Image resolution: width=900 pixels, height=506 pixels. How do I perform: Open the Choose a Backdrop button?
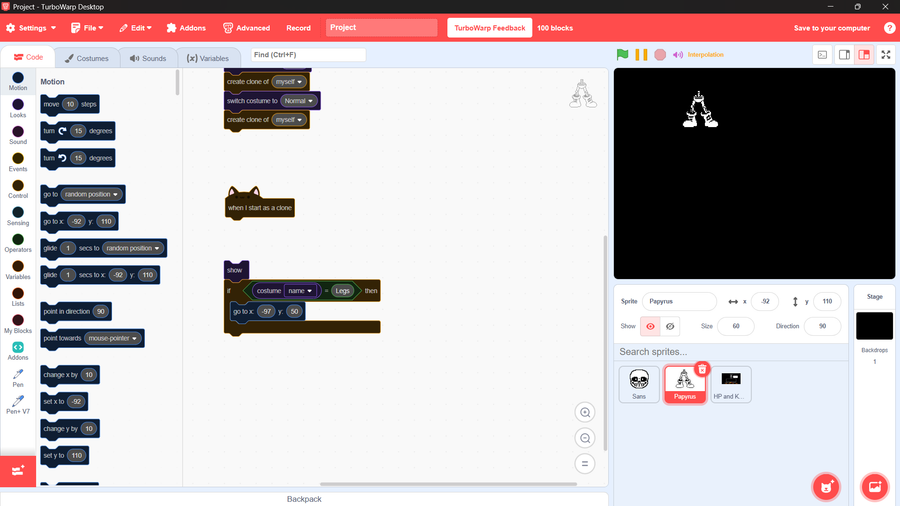click(875, 486)
